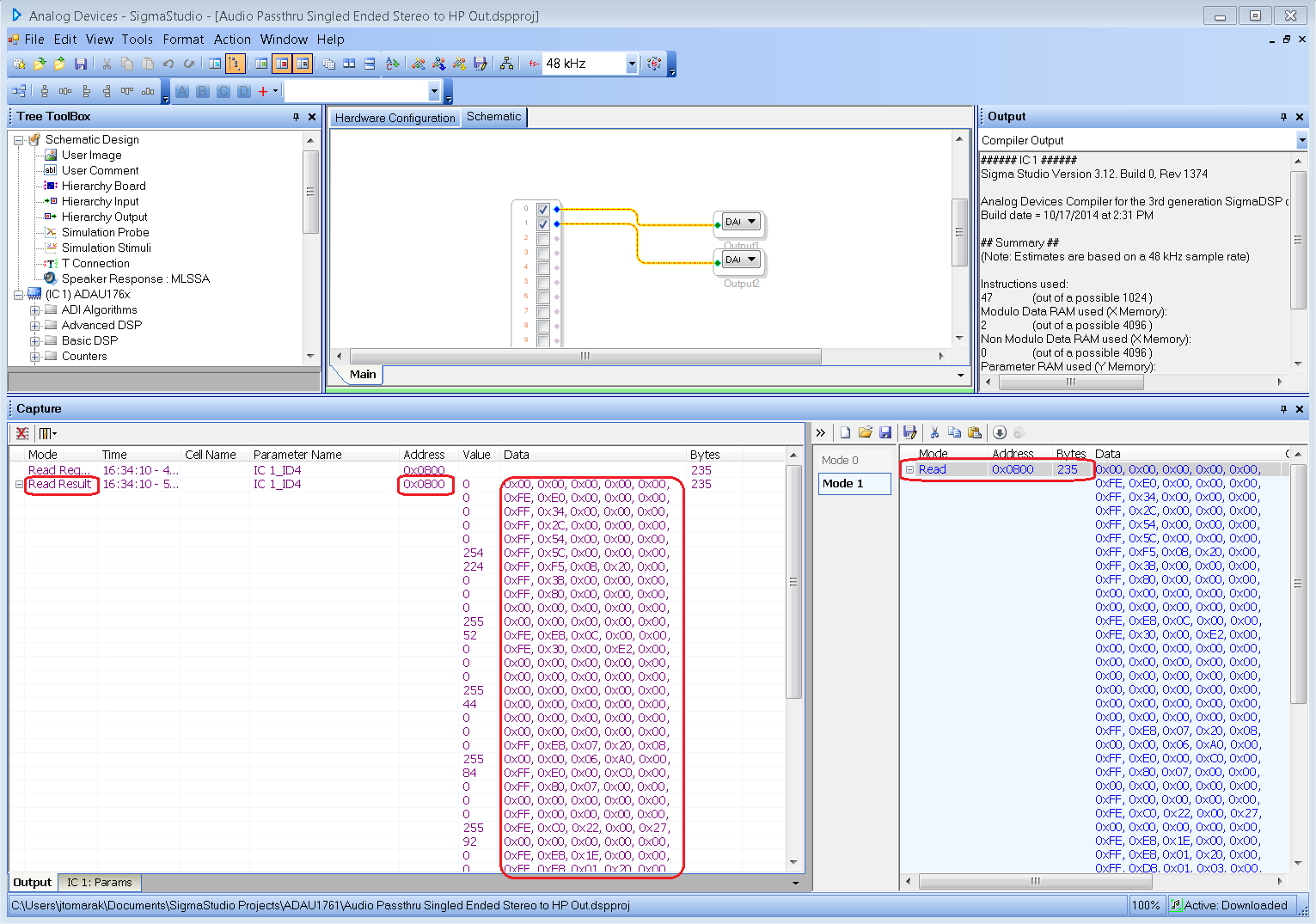The height and width of the screenshot is (924, 1316).
Task: Click the red plus add icon
Action: (263, 91)
